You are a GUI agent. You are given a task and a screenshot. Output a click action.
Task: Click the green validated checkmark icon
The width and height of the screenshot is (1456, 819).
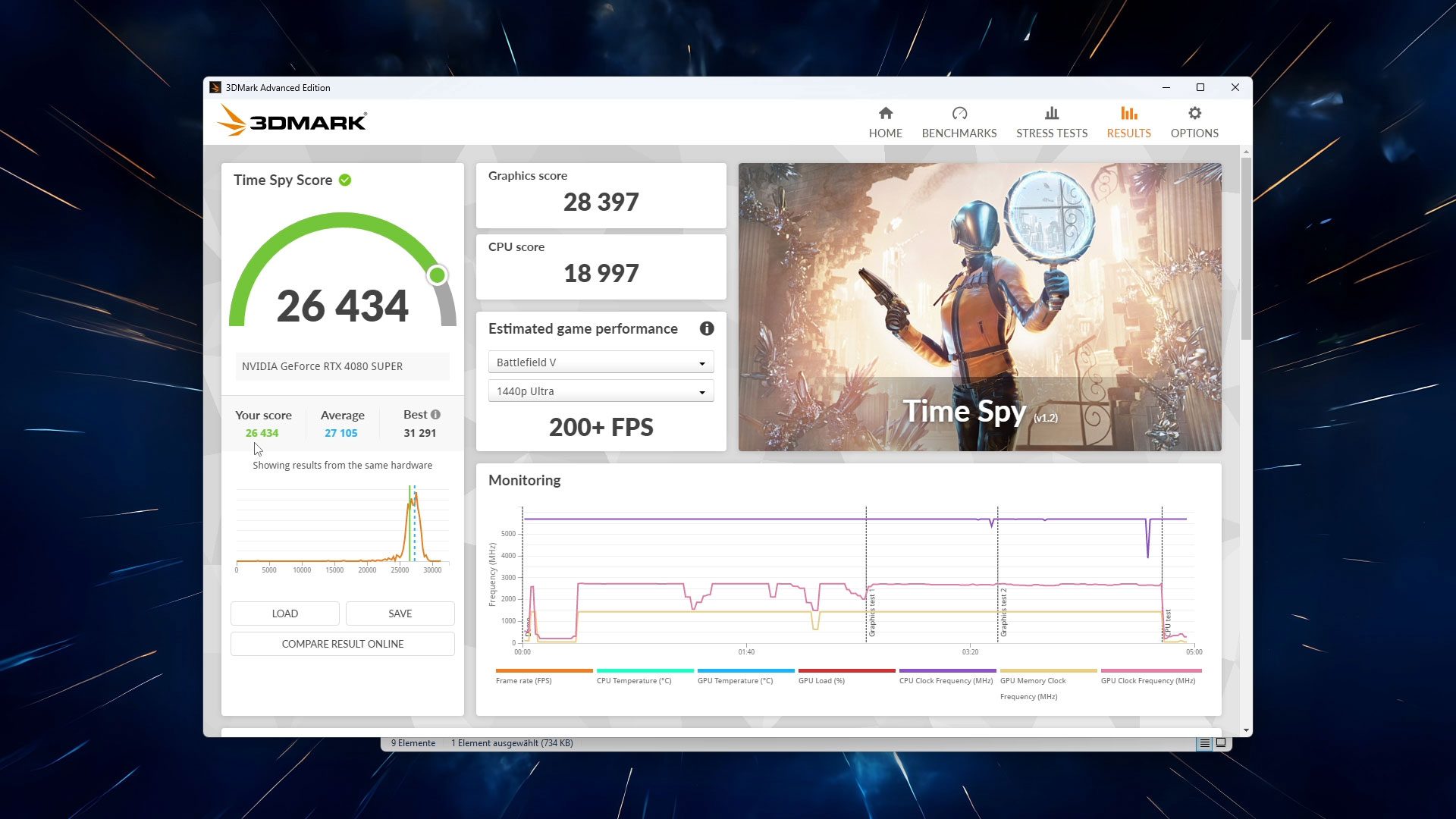click(345, 180)
